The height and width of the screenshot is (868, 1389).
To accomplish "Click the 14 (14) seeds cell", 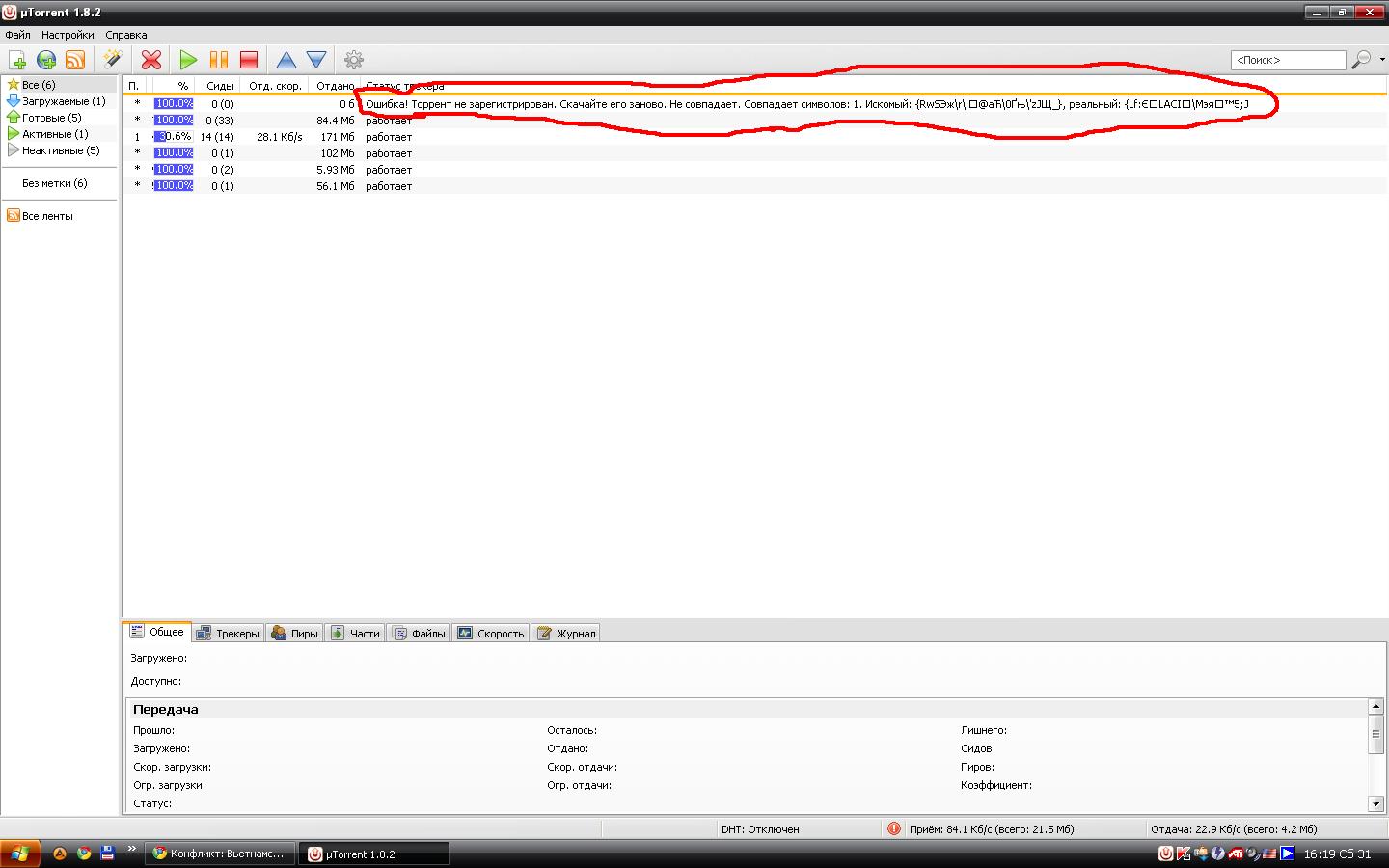I will click(217, 137).
